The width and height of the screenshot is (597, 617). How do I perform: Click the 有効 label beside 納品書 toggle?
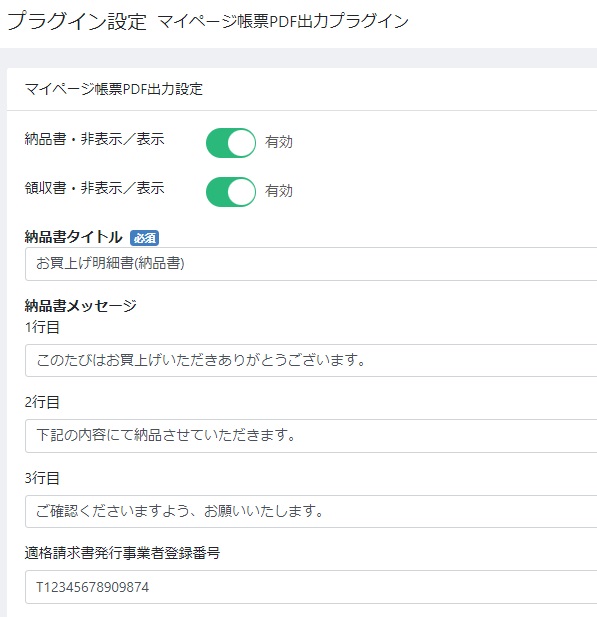(279, 142)
